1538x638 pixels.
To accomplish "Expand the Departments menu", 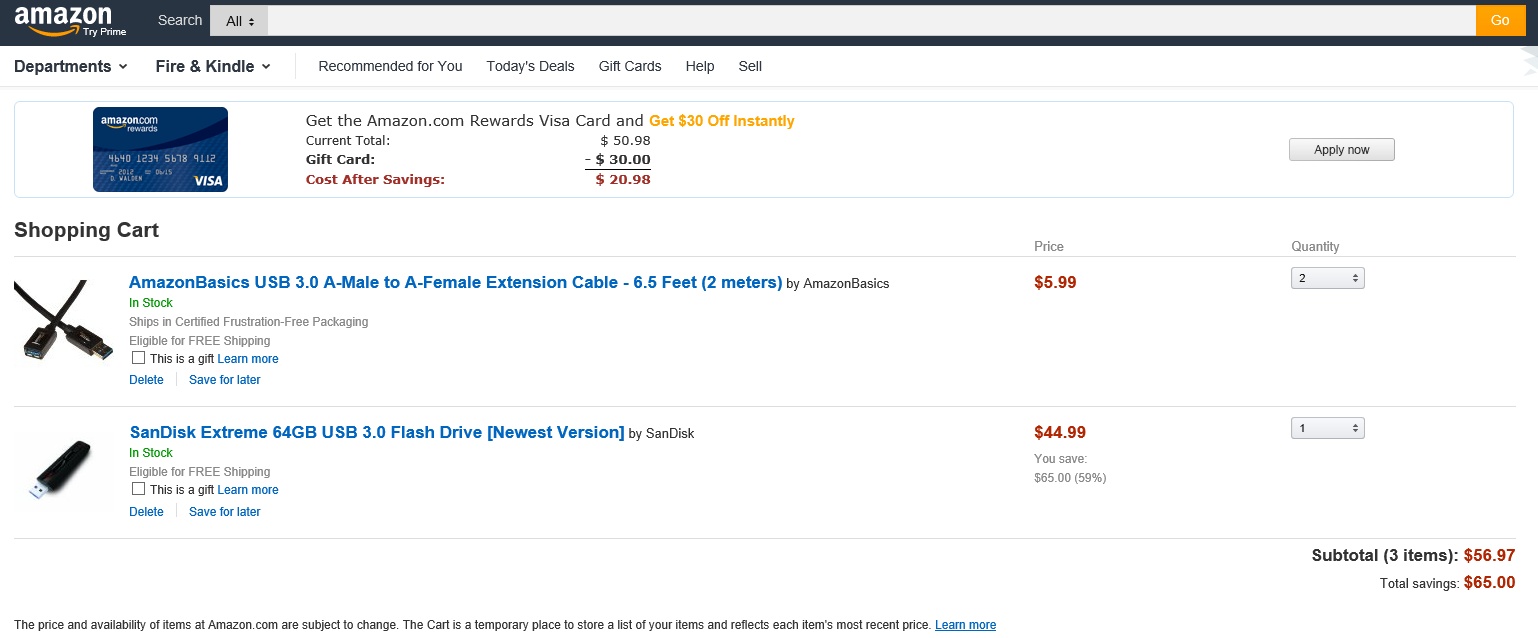I will [70, 66].
